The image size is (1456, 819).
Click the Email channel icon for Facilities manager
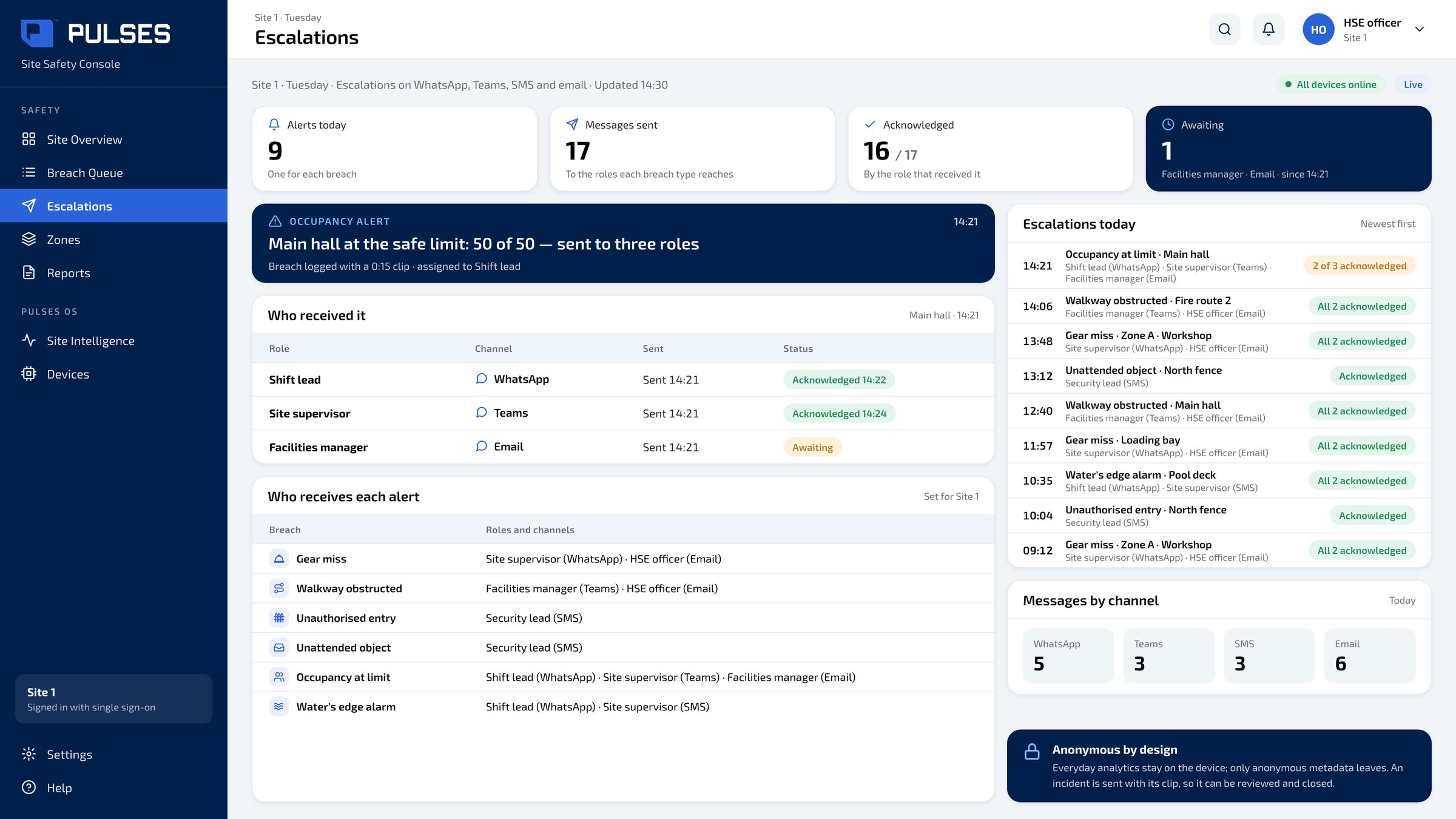click(481, 447)
